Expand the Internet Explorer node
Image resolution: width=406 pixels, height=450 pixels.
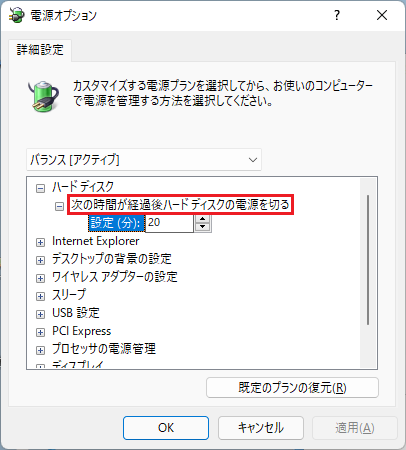click(x=40, y=242)
